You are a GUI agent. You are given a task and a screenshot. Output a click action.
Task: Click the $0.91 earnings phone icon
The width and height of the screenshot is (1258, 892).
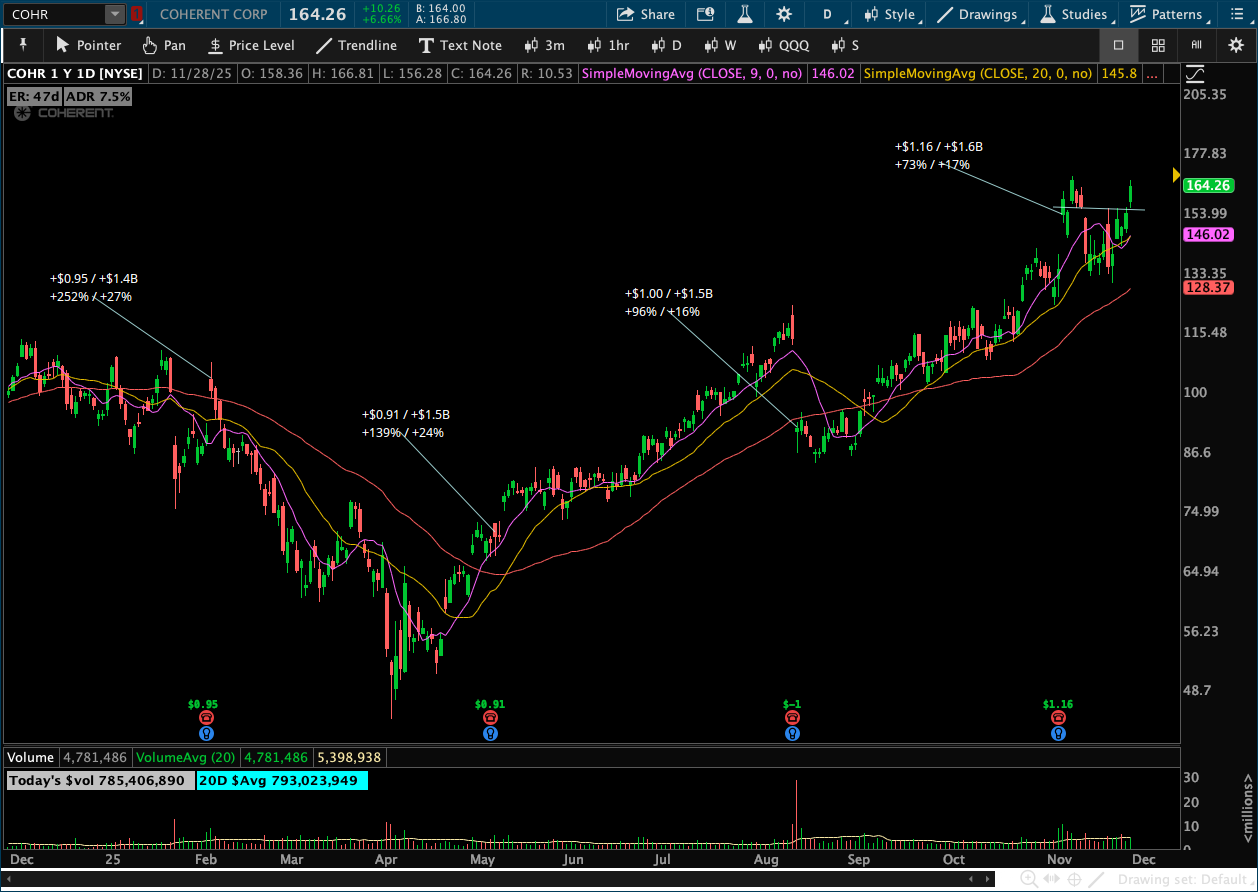pyautogui.click(x=490, y=718)
